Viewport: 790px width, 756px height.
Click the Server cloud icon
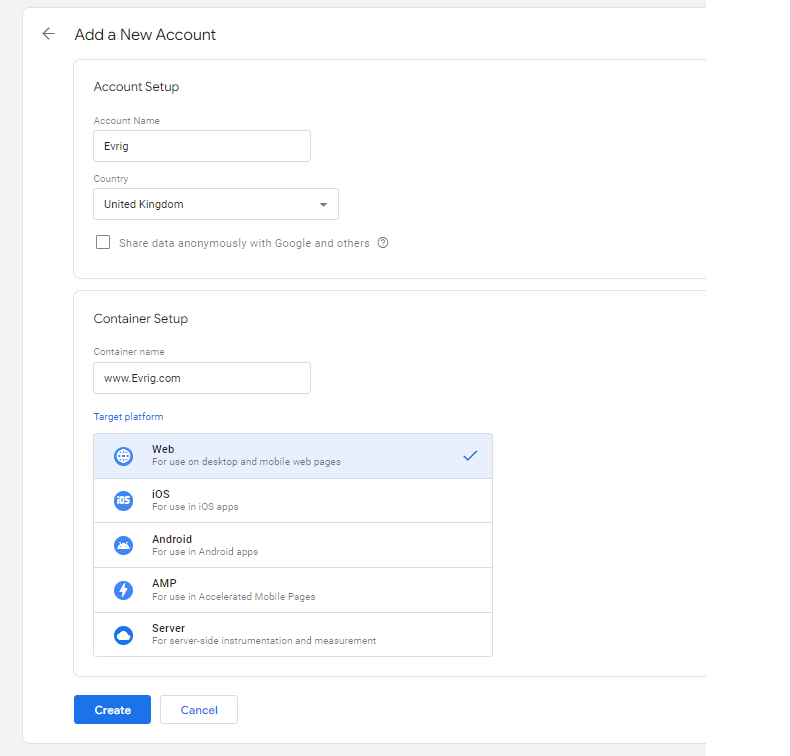click(x=123, y=635)
